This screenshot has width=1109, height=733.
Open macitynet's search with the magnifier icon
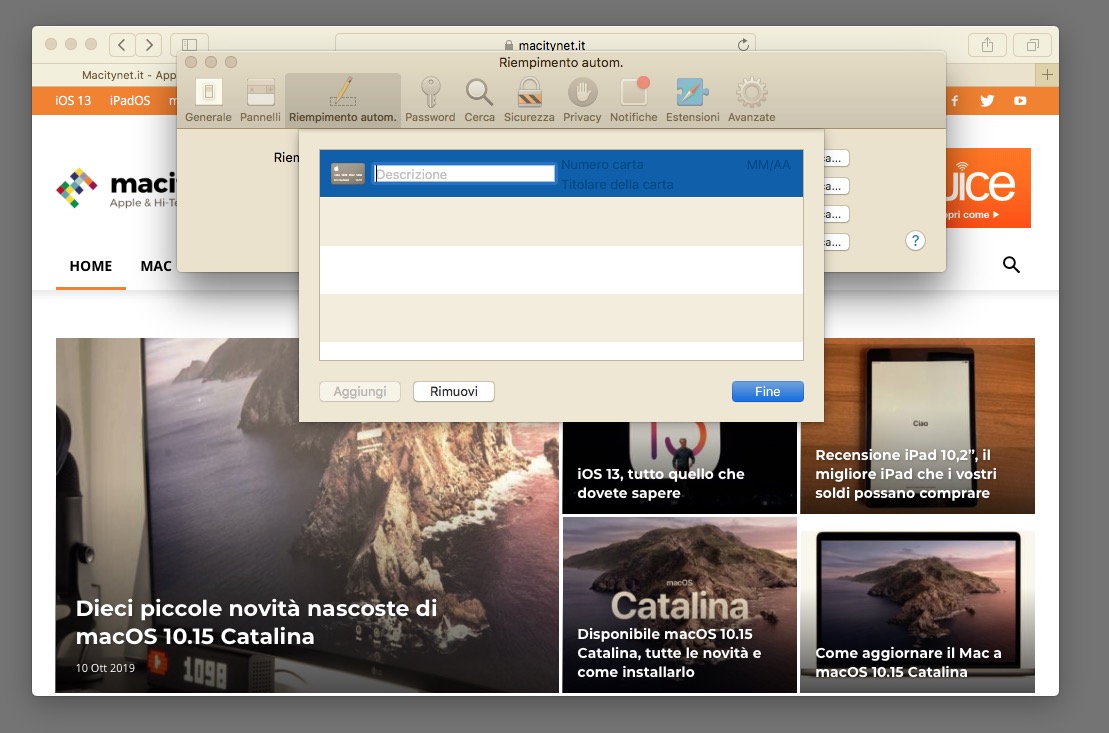[1010, 265]
